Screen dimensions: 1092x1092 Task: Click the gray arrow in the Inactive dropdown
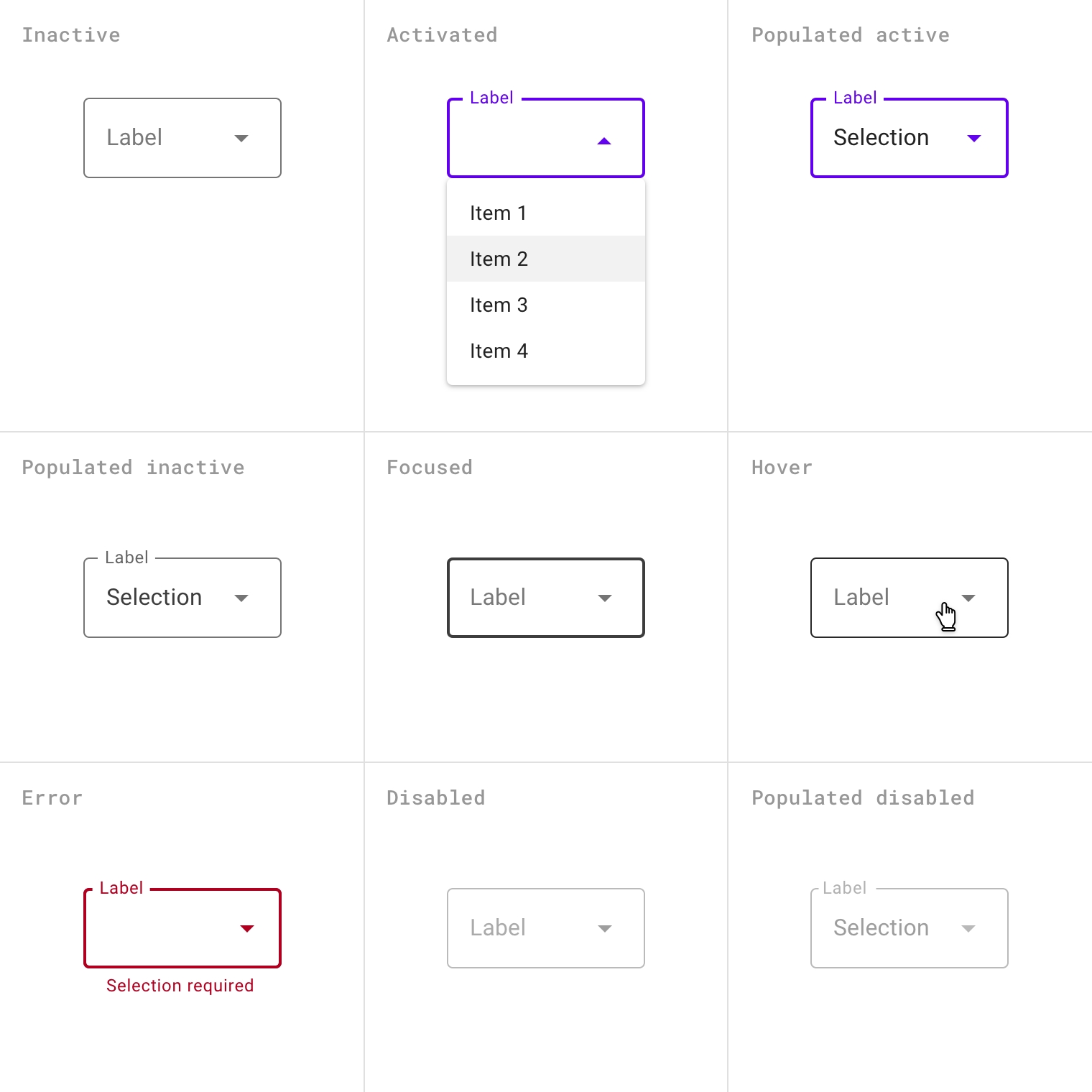click(241, 139)
